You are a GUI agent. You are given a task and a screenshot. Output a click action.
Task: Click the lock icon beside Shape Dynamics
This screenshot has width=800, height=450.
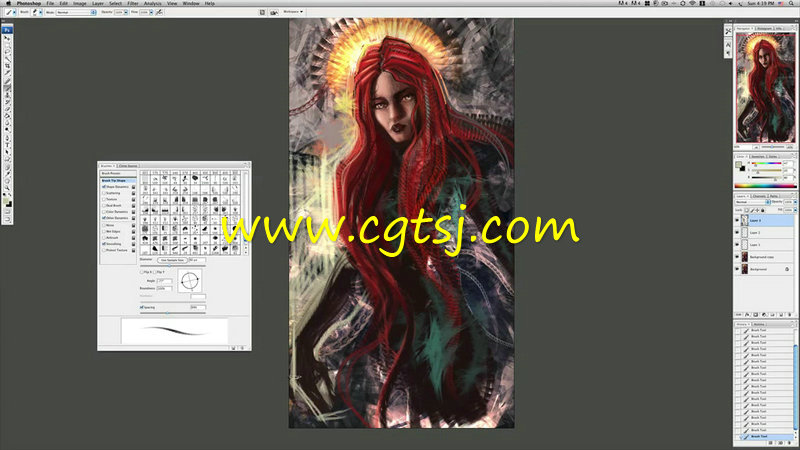[134, 187]
